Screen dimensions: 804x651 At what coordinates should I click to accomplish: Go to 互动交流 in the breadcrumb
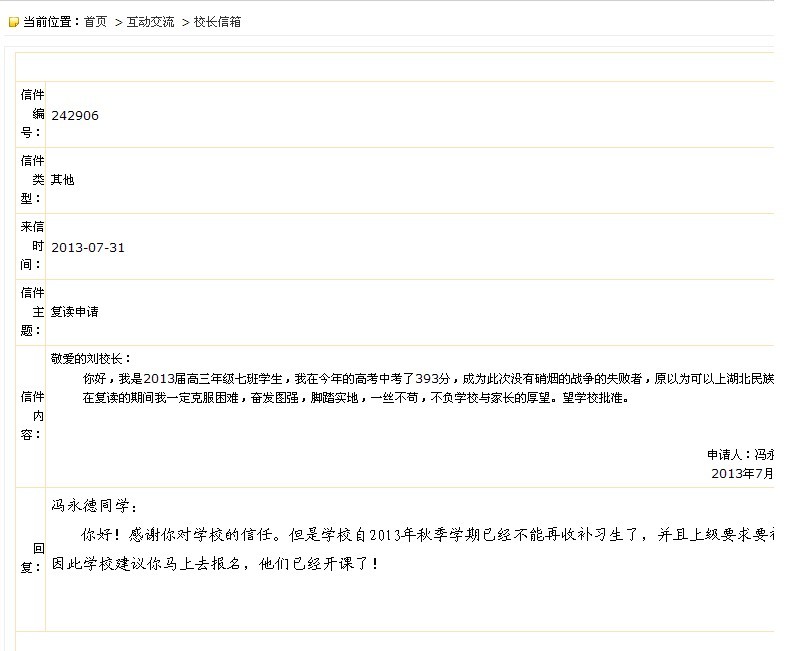150,22
